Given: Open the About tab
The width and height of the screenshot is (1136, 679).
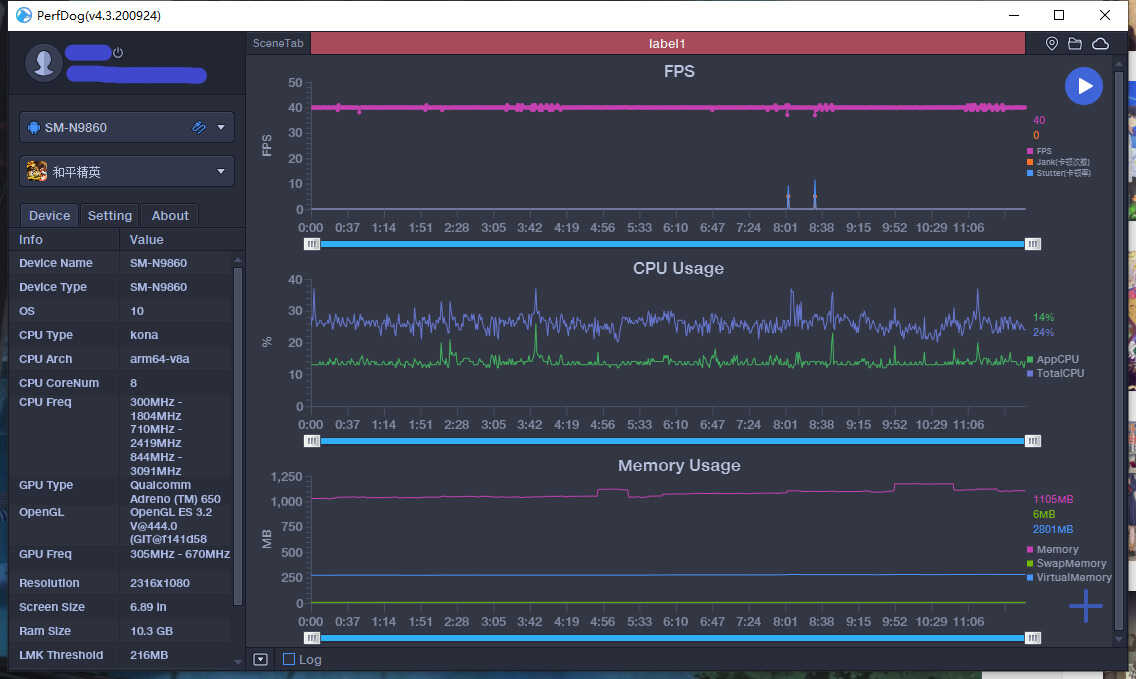Looking at the screenshot, I should coord(170,215).
